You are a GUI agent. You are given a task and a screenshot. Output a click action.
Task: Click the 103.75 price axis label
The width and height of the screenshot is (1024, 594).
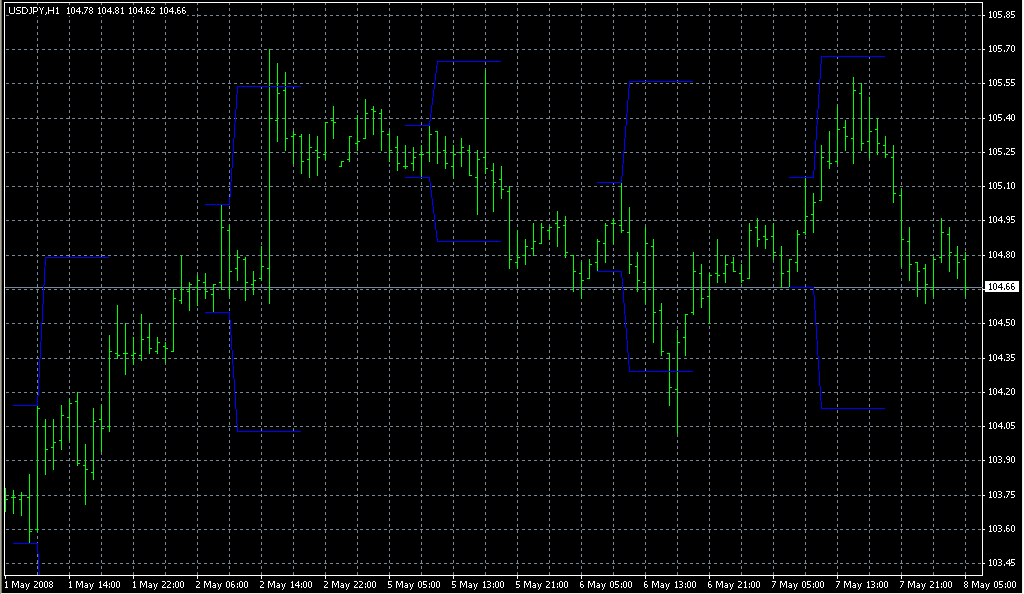(1001, 495)
